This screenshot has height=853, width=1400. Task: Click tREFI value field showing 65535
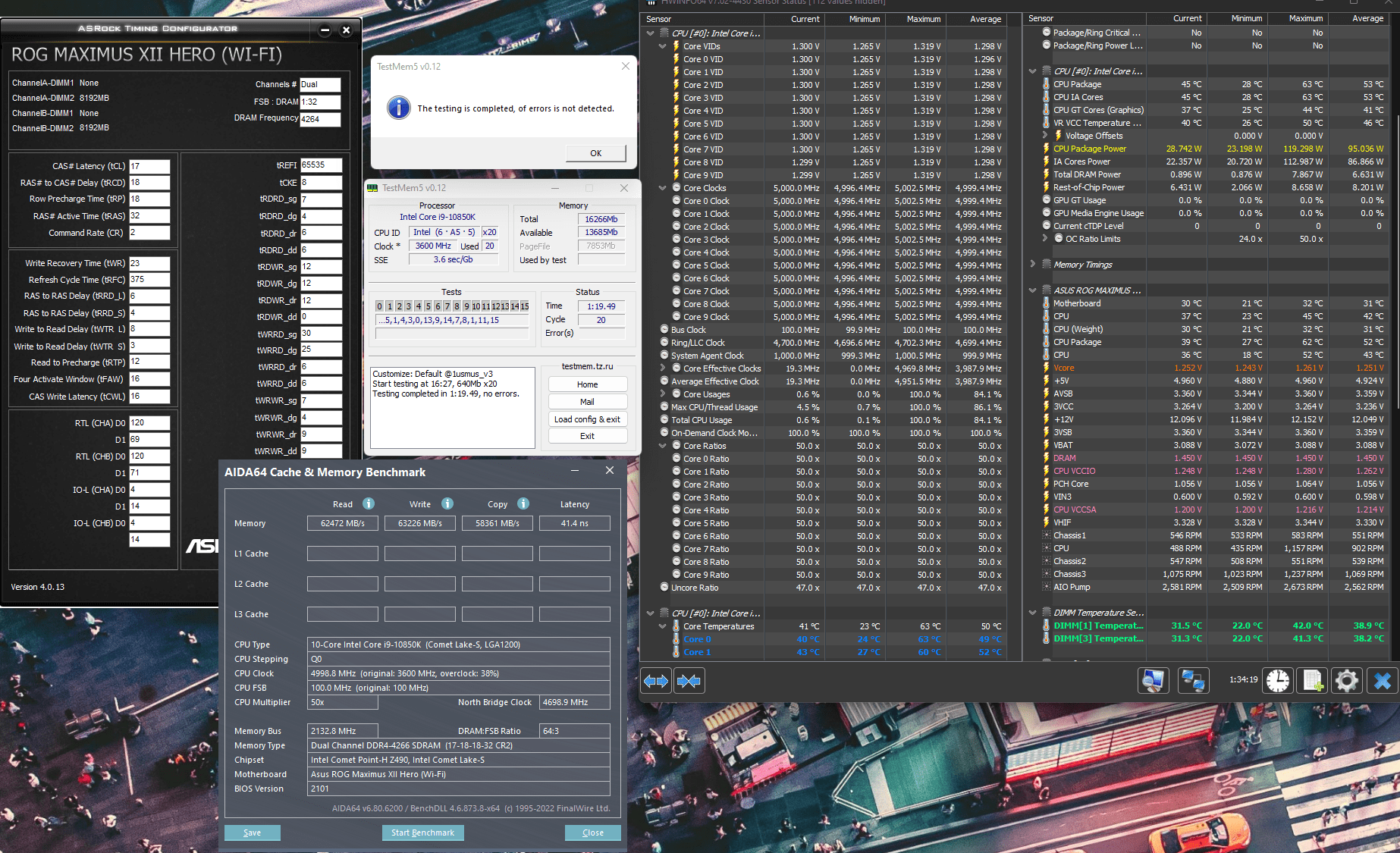click(x=321, y=165)
